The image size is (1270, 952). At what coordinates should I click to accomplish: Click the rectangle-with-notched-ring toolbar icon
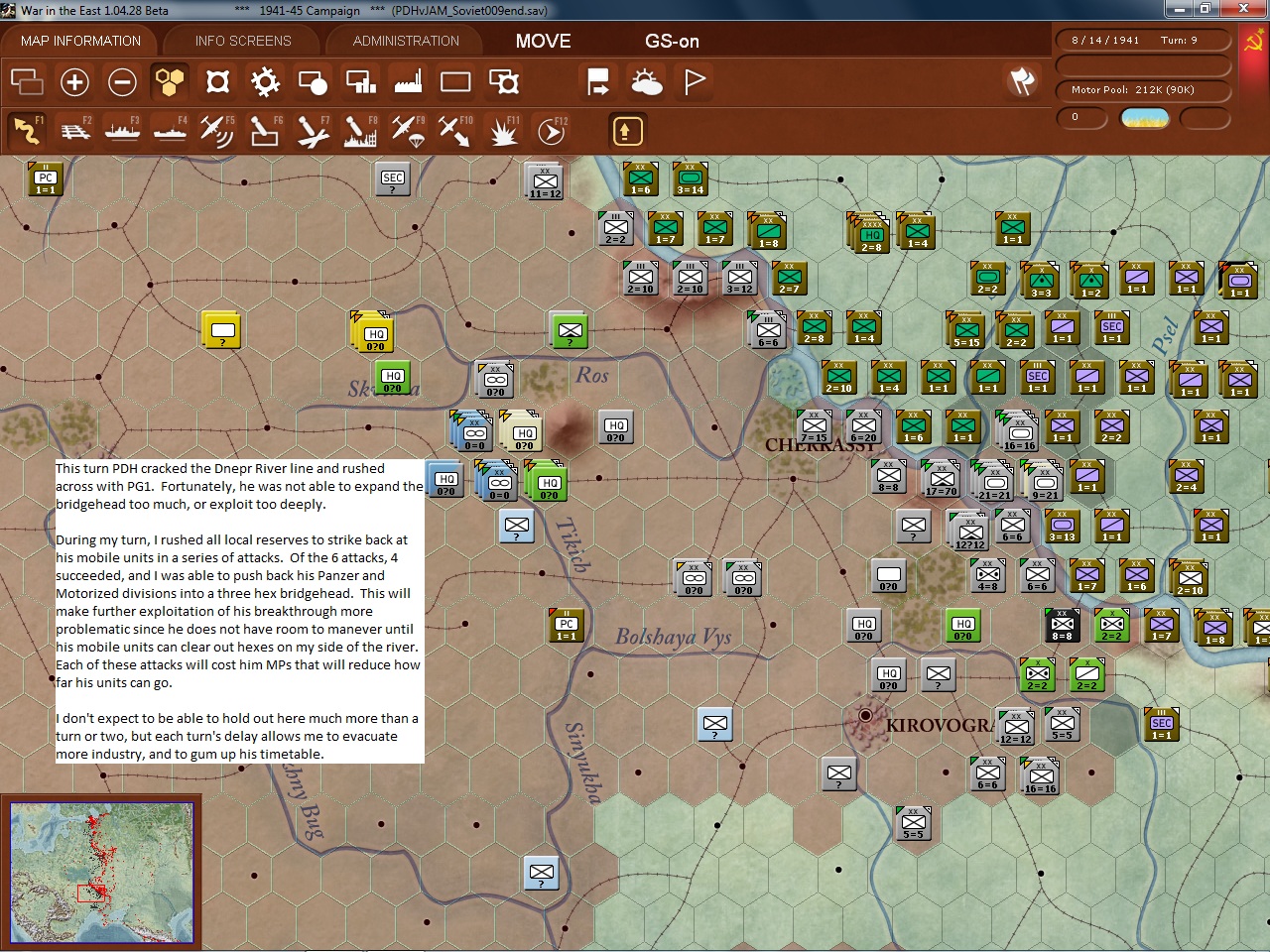[504, 81]
